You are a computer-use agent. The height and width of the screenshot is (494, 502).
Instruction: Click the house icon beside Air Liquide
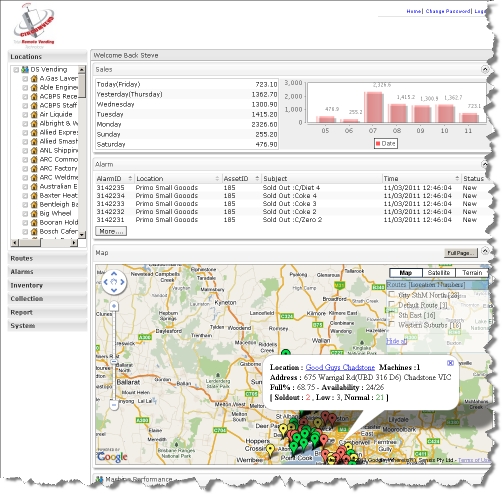click(34, 115)
